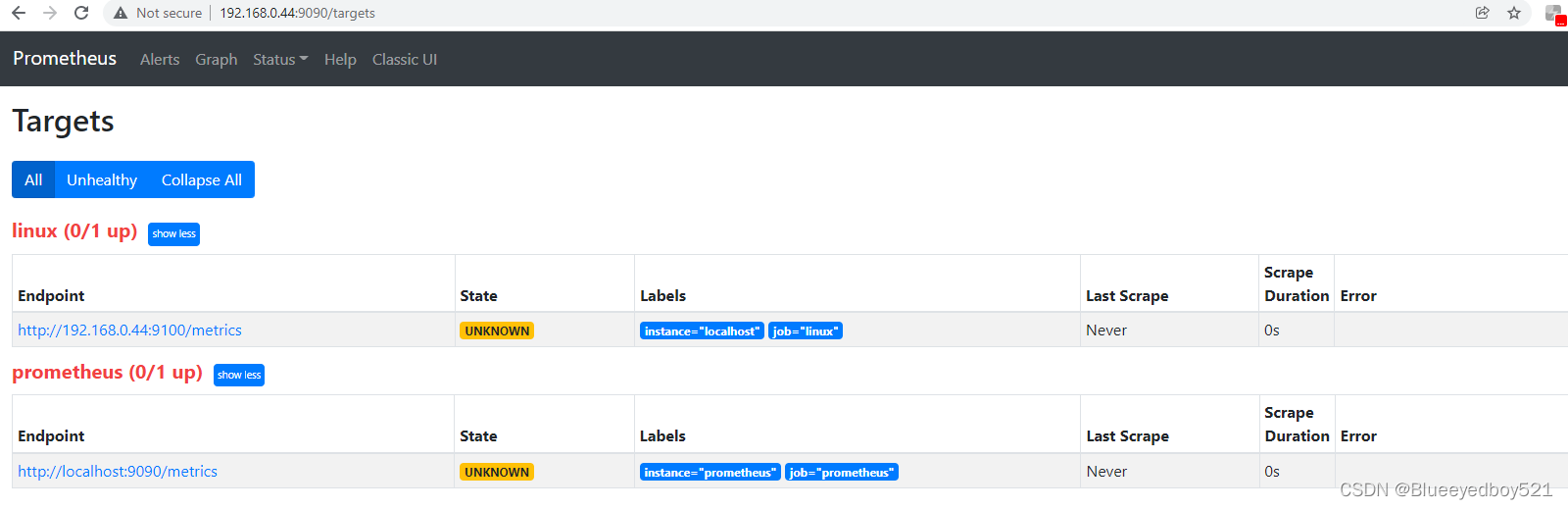This screenshot has height=509, width=1568.
Task: Click Scrape Duration header in linux table
Action: pos(1297,284)
